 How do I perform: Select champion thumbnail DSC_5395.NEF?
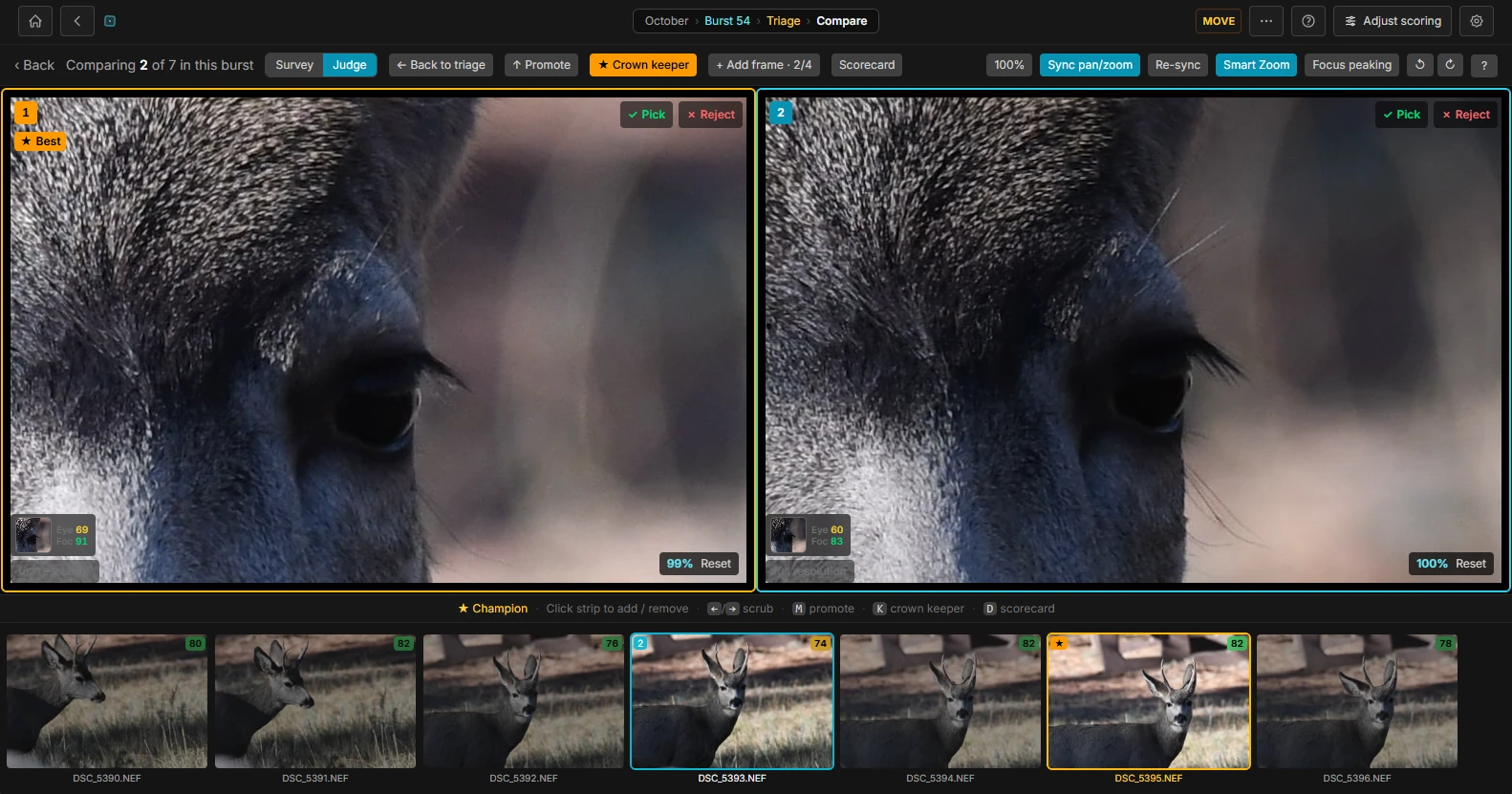click(x=1149, y=701)
